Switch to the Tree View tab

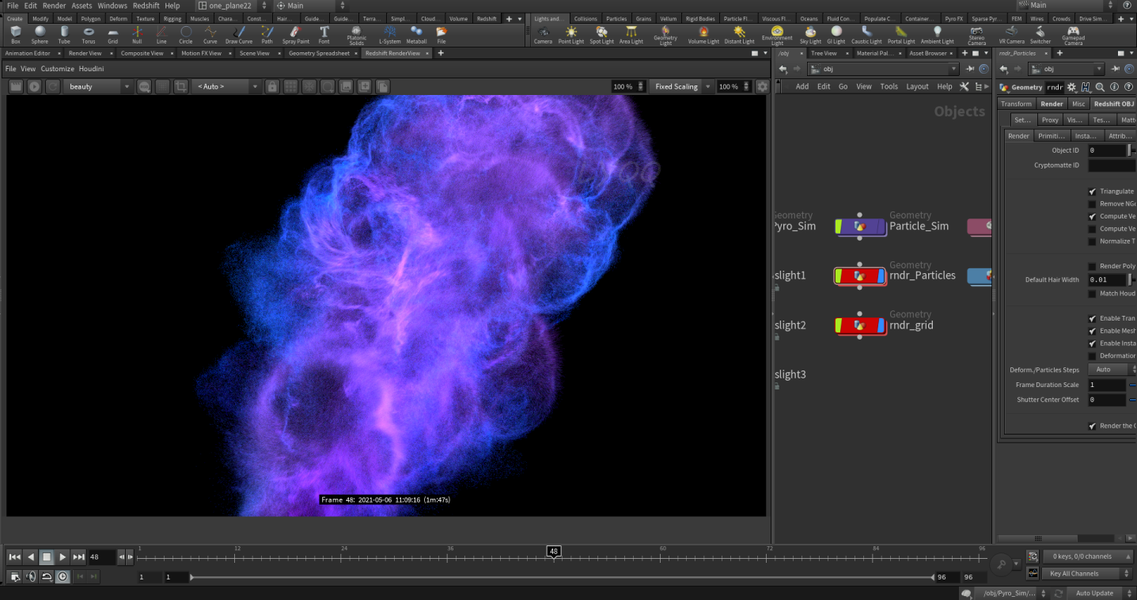click(x=826, y=53)
